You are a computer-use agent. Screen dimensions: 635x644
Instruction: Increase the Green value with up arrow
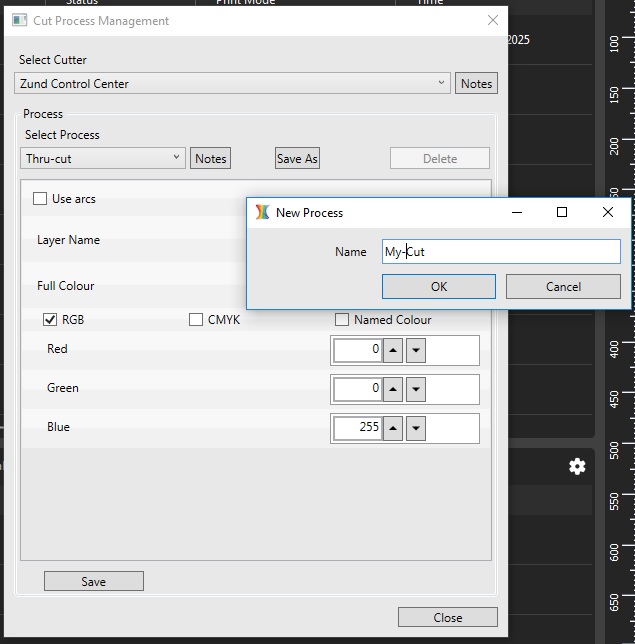pyautogui.click(x=393, y=389)
